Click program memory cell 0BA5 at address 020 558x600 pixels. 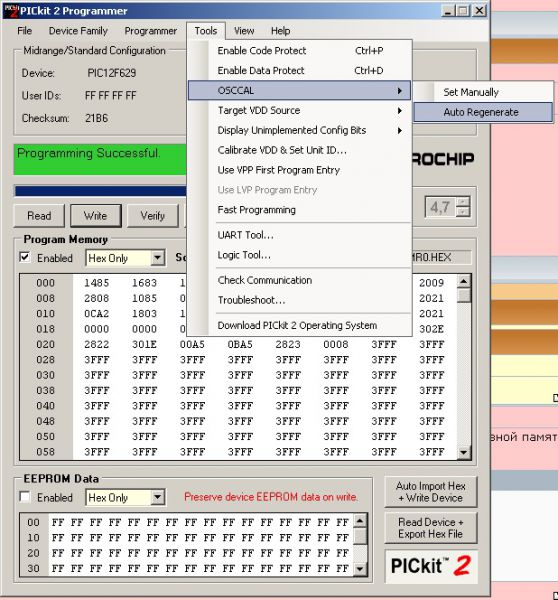pyautogui.click(x=240, y=344)
